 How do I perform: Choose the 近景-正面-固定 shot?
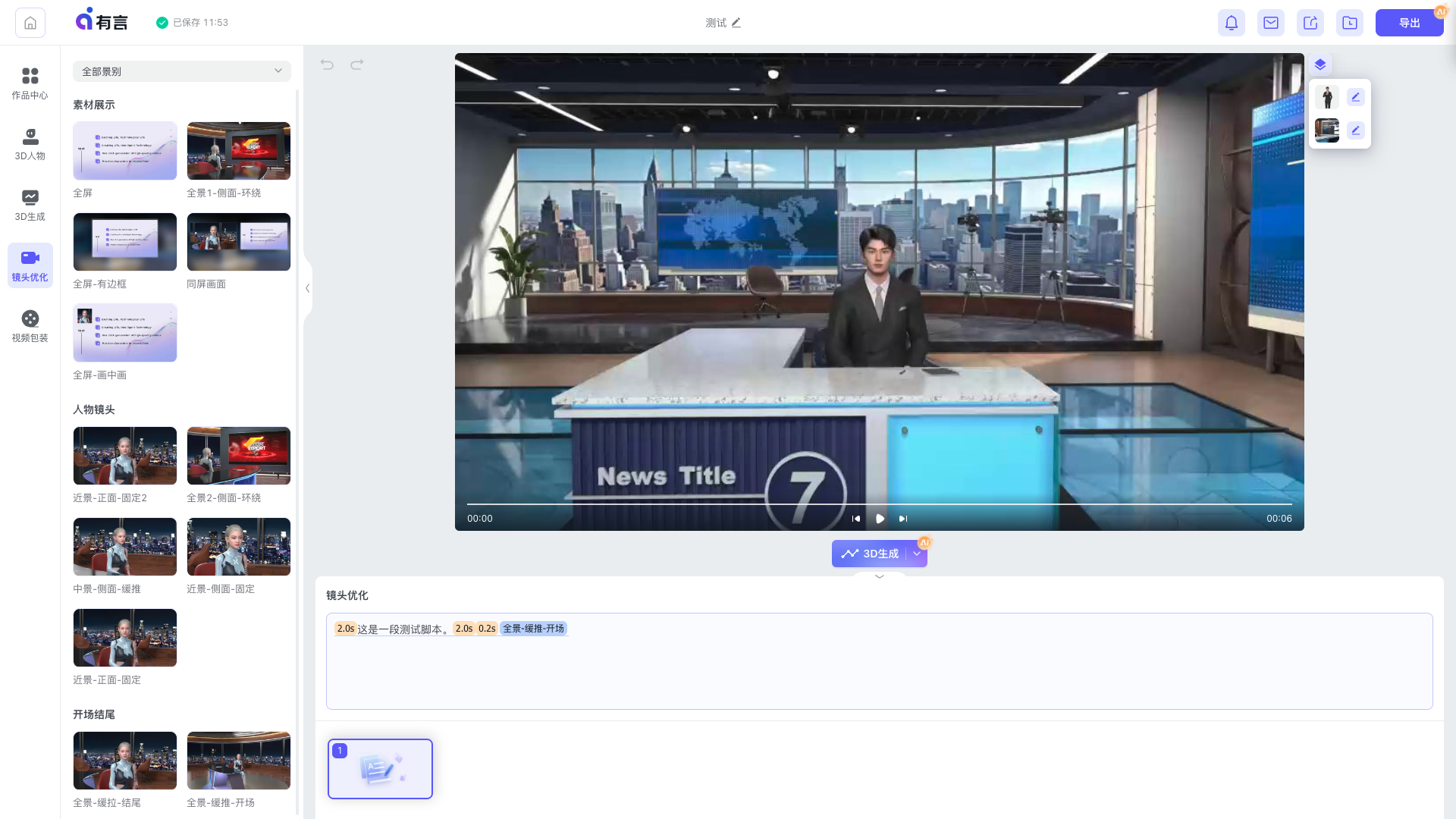(125, 638)
